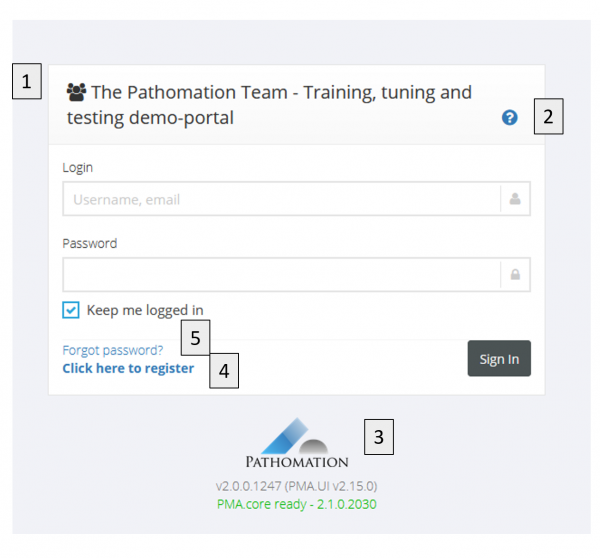
Task: Click the portal title heading text
Action: click(x=270, y=105)
